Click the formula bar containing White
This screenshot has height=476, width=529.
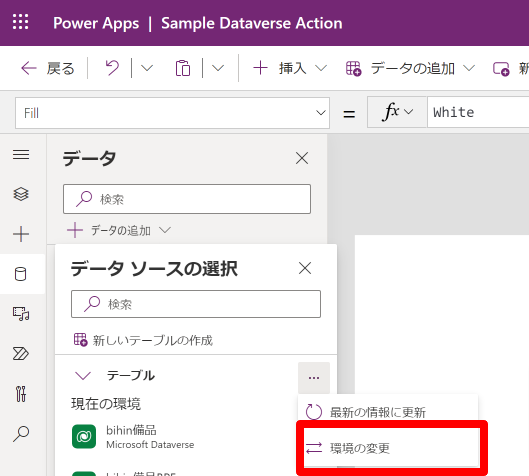pos(478,112)
